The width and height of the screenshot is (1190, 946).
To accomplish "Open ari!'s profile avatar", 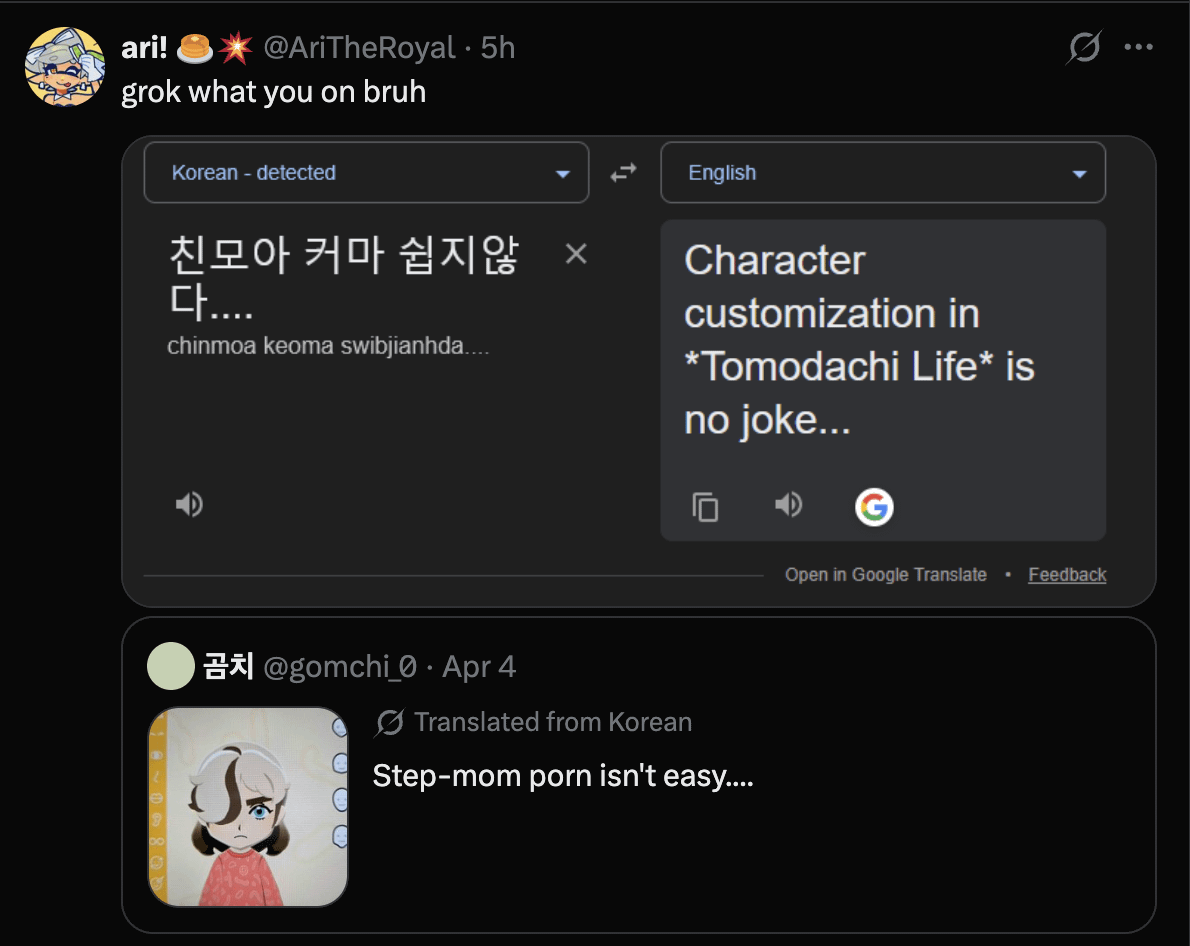I will 64,67.
